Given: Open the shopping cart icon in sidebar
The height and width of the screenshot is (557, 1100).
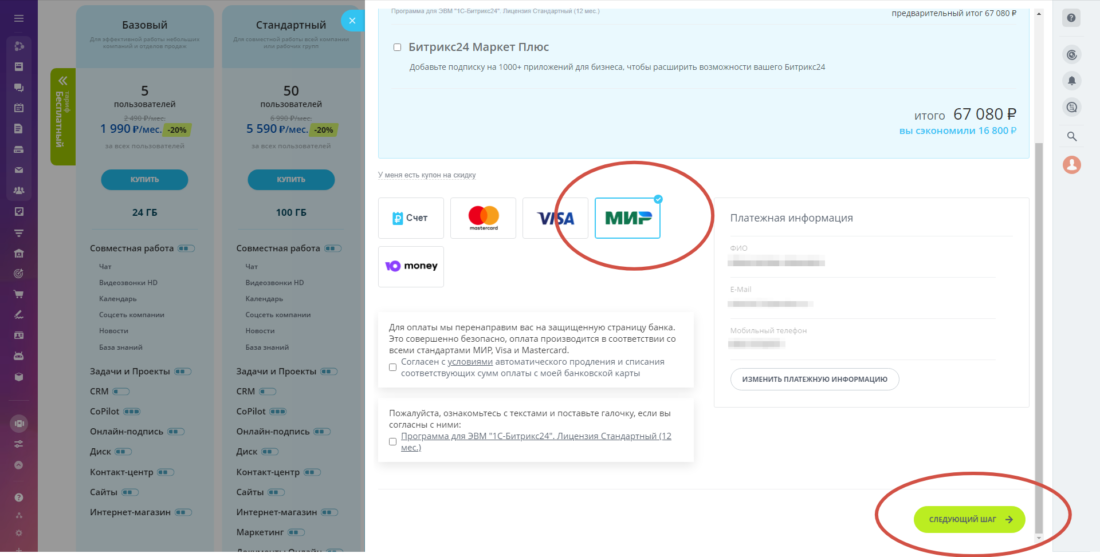Looking at the screenshot, I should 19,294.
